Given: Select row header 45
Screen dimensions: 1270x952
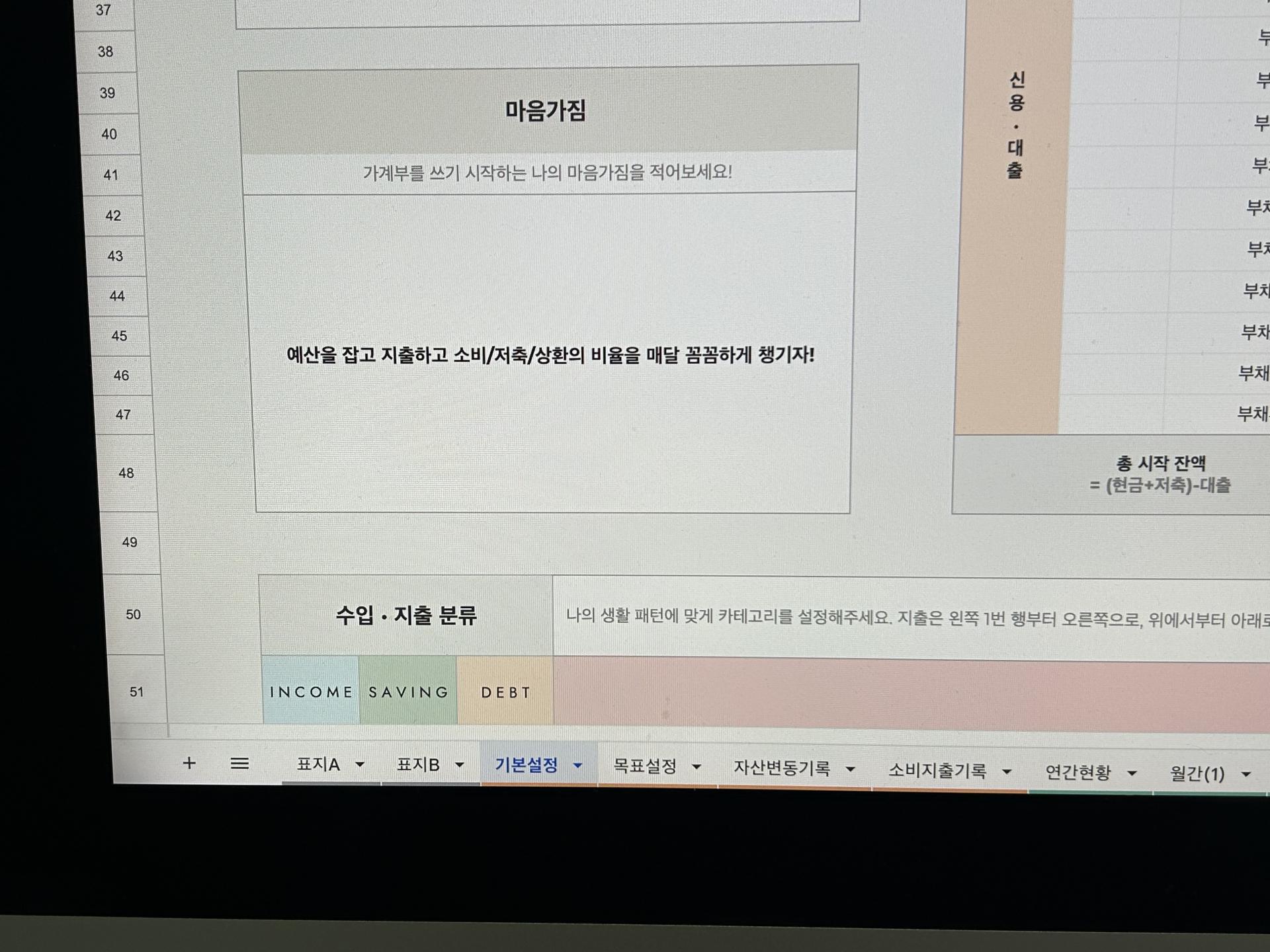Looking at the screenshot, I should tap(120, 336).
